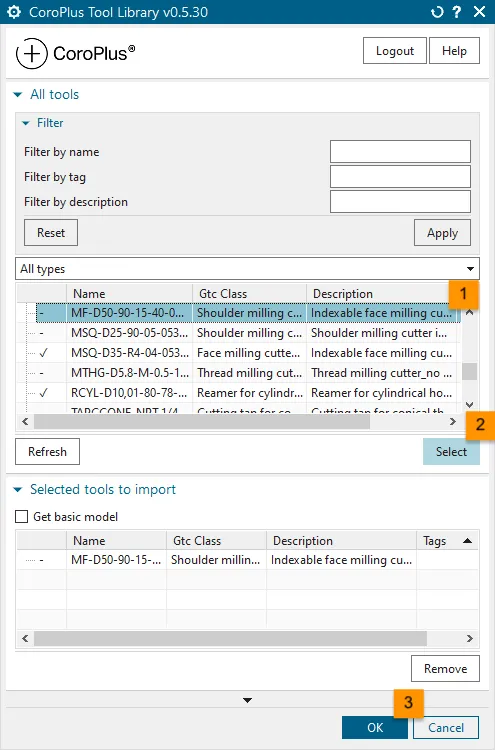Click the checkmark status in the RCYL-D10 row

44,393
